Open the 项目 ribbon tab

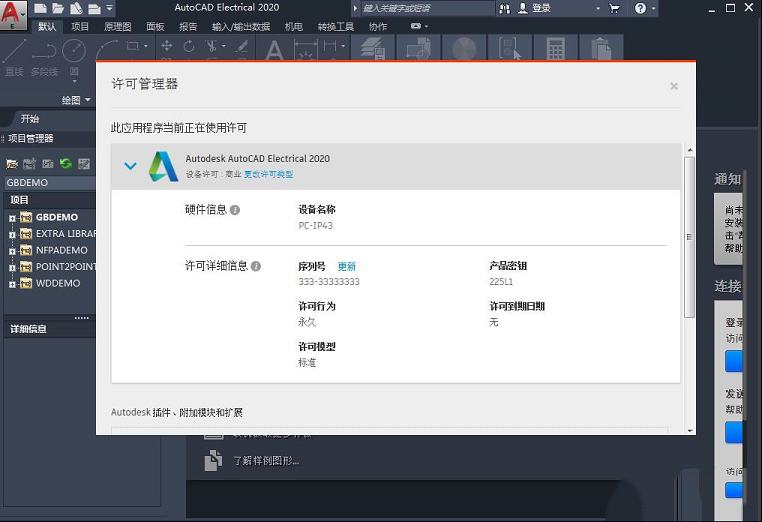pyautogui.click(x=80, y=27)
